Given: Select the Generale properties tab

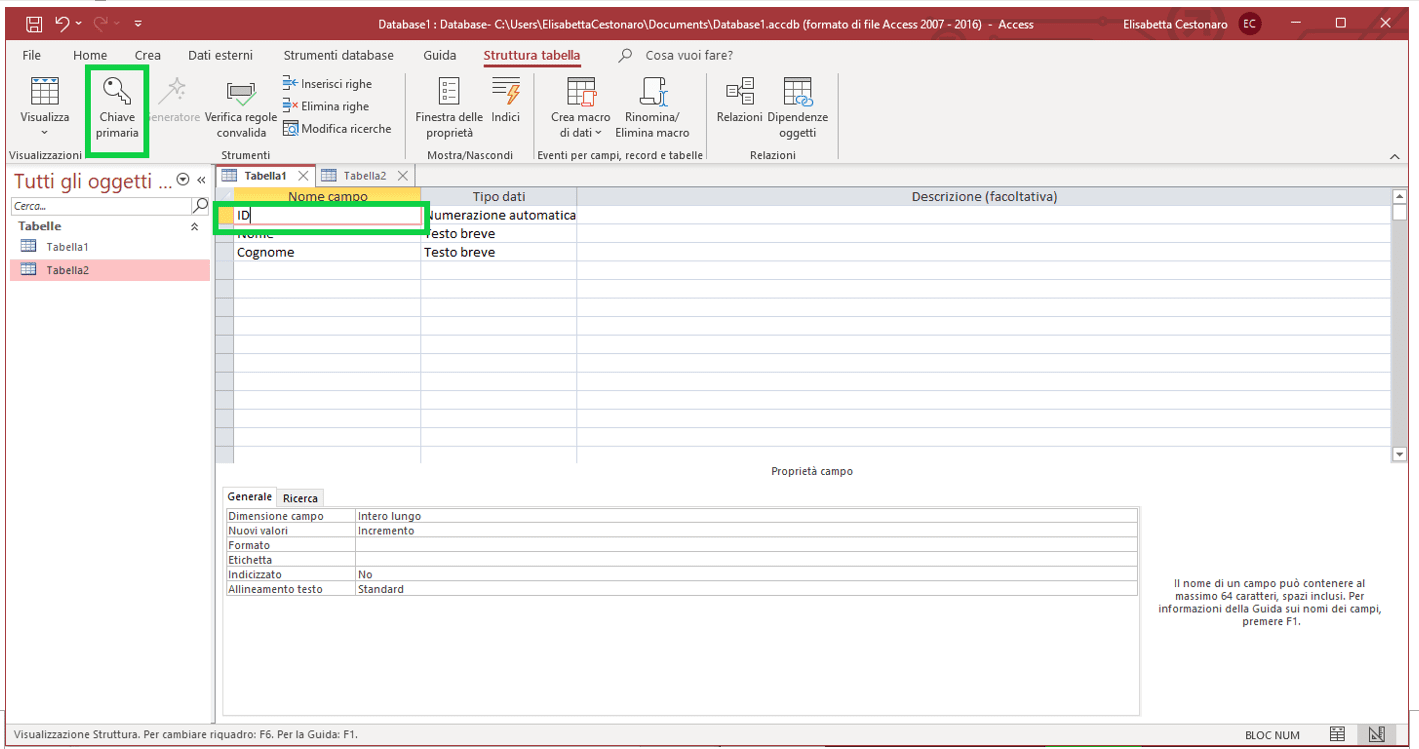Looking at the screenshot, I should 250,497.
